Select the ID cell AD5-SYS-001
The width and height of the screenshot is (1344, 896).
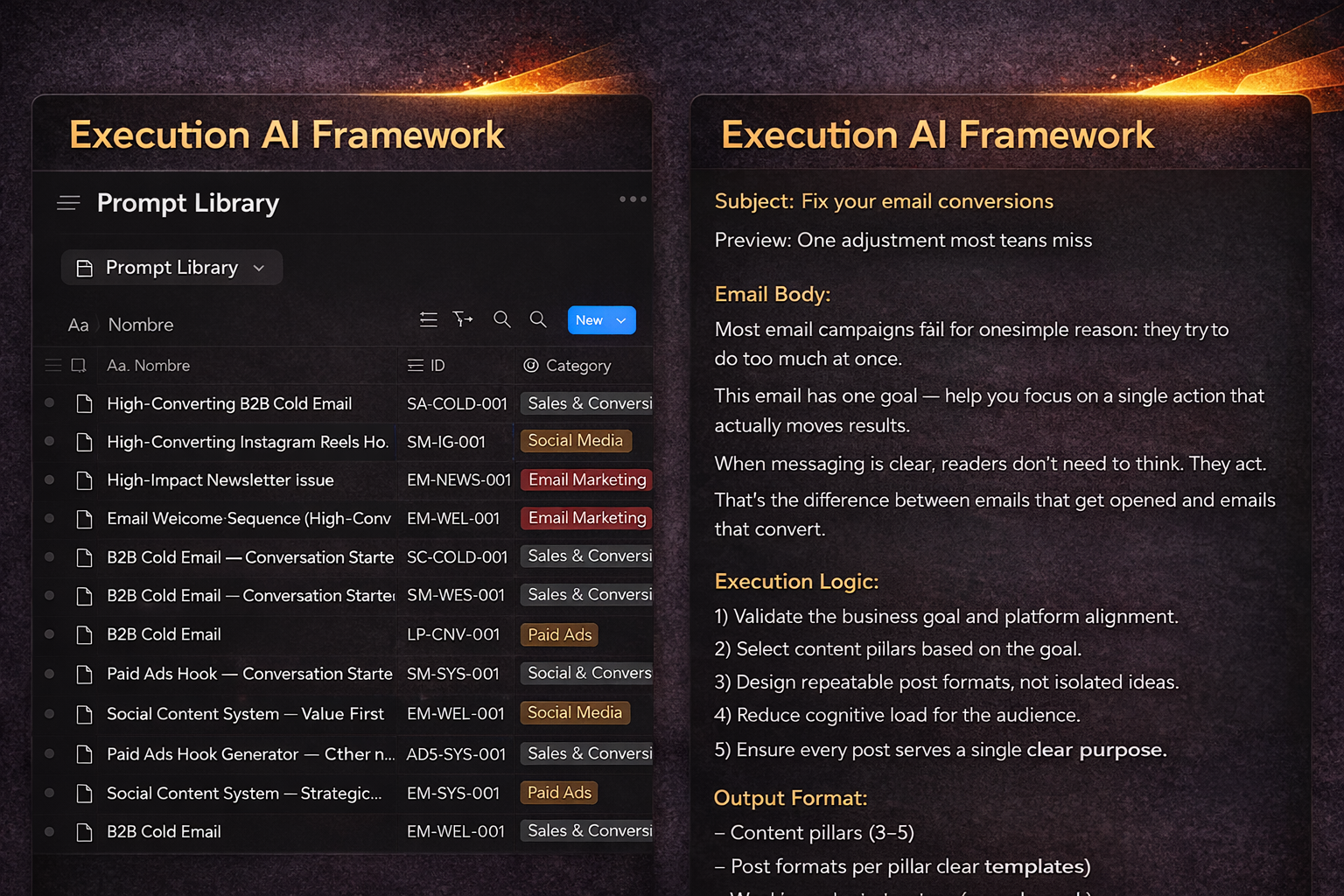(x=456, y=753)
